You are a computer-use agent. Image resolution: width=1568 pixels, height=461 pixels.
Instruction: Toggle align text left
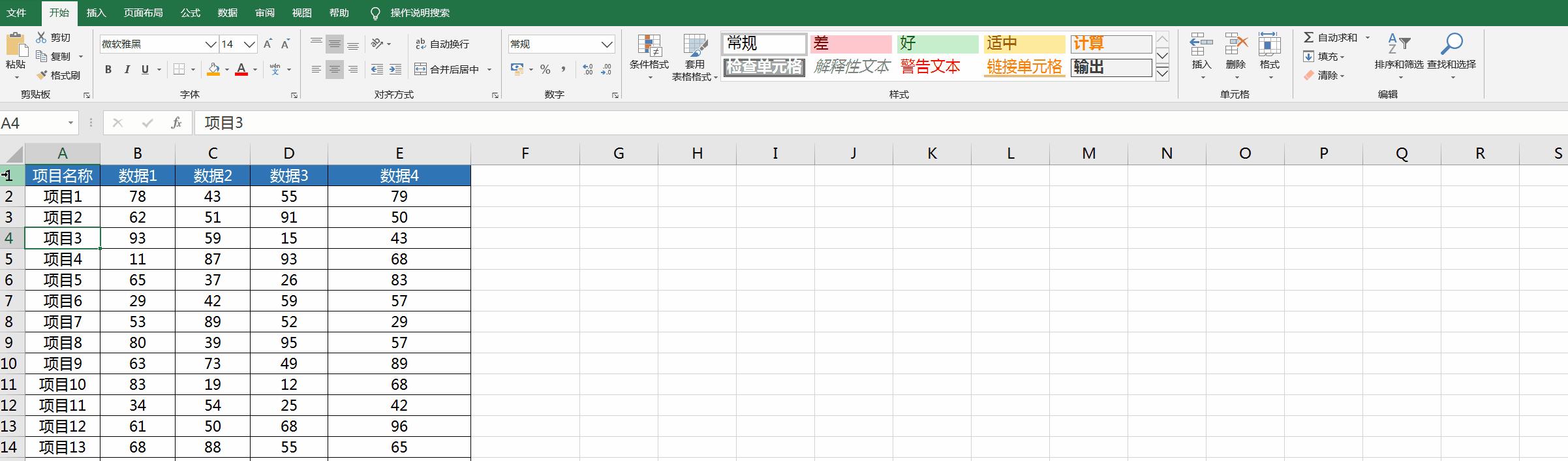click(316, 69)
